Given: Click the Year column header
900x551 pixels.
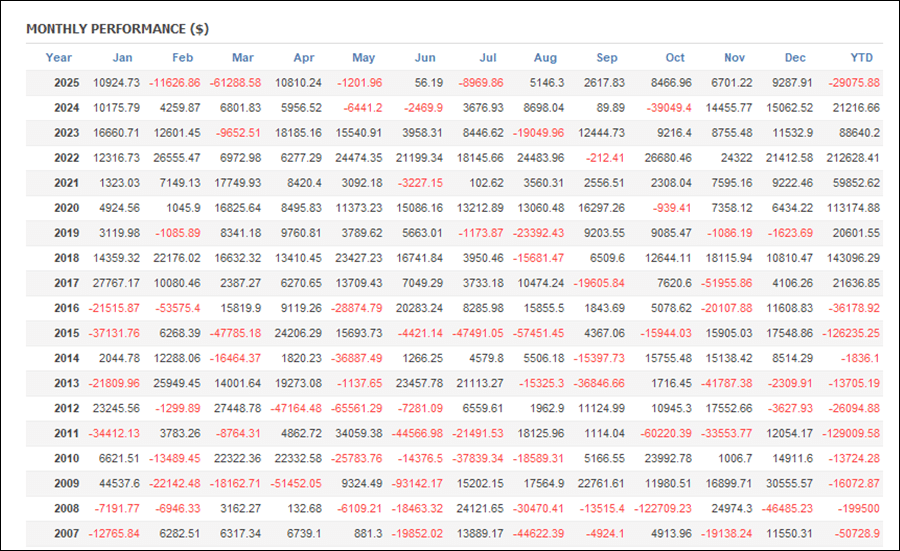Looking at the screenshot, I should [59, 58].
